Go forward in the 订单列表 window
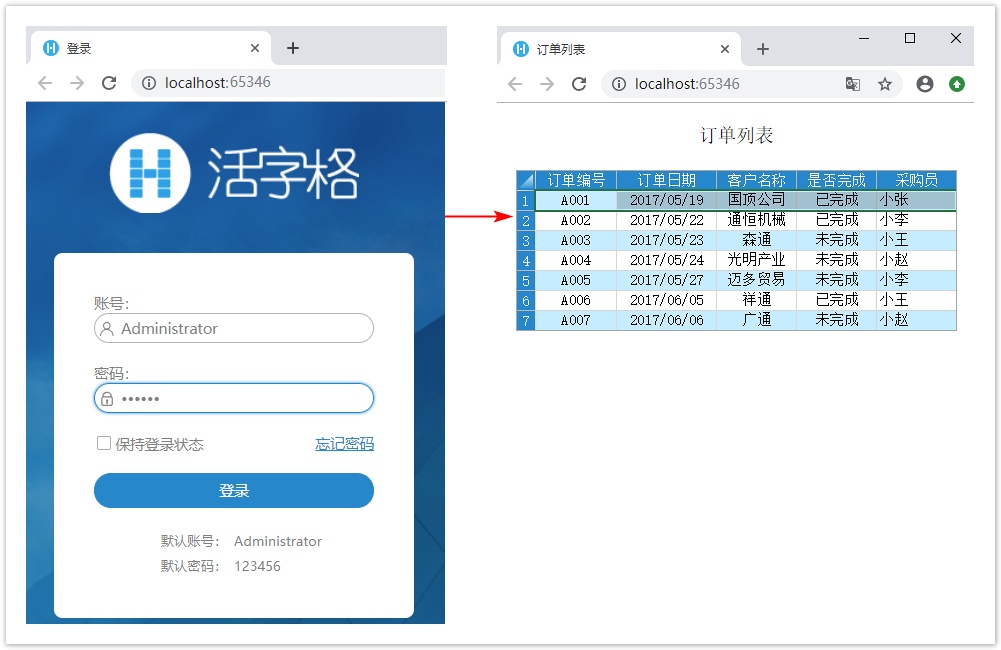The image size is (1001, 650). click(546, 84)
